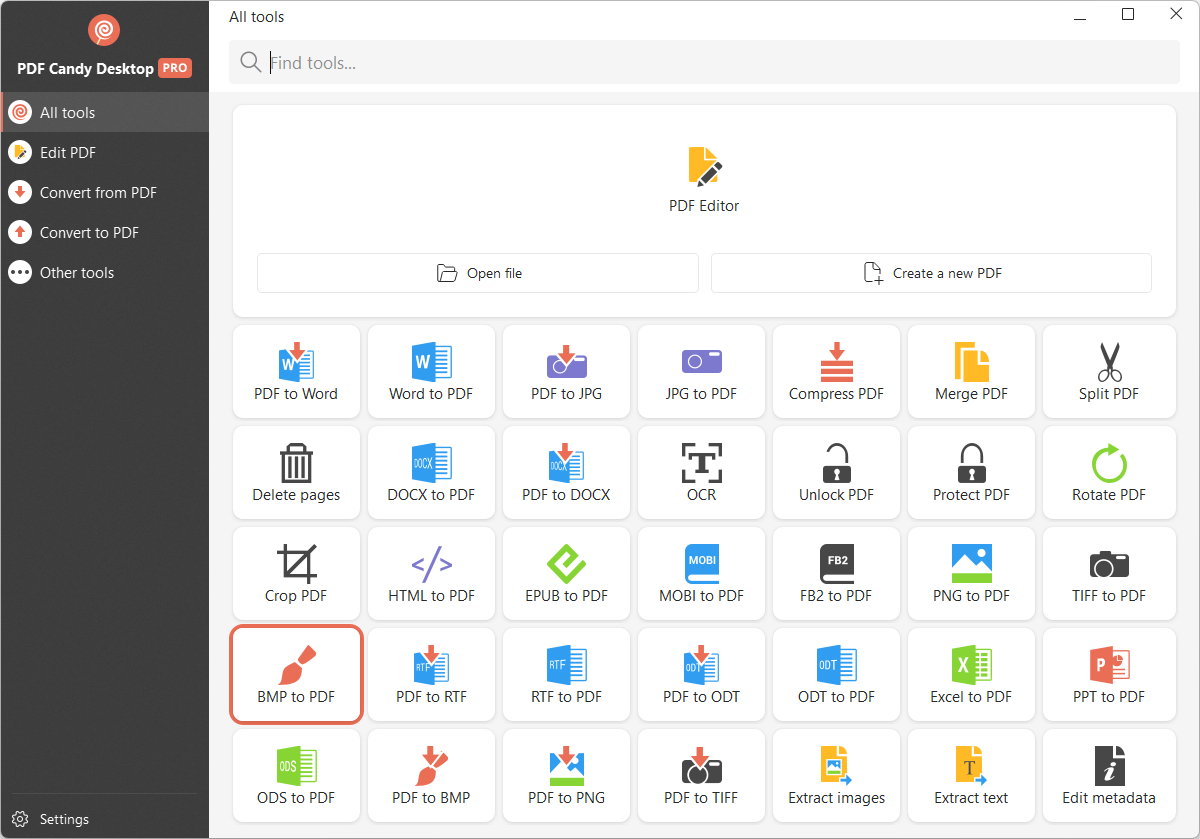The width and height of the screenshot is (1200, 839).
Task: Open the Protect PDF tool
Action: (971, 472)
